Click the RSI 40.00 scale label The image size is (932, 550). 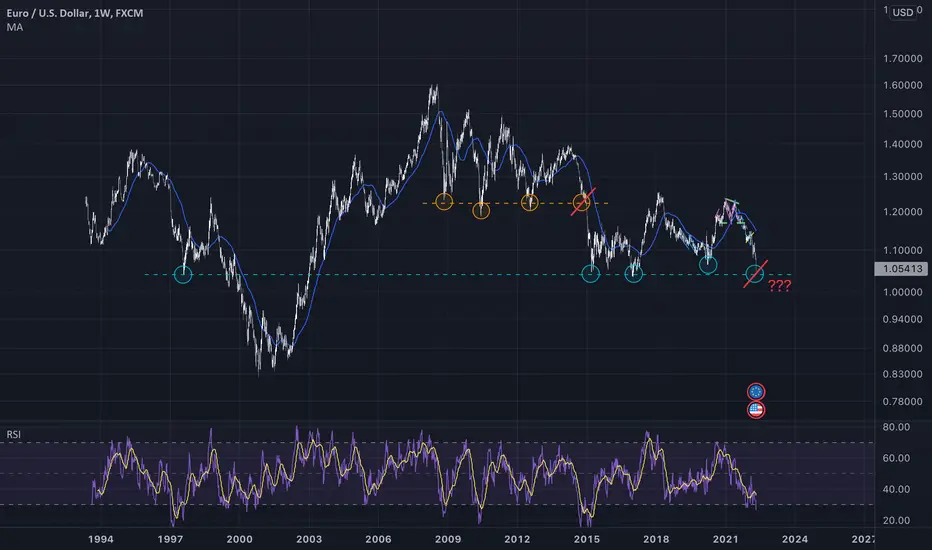point(896,489)
